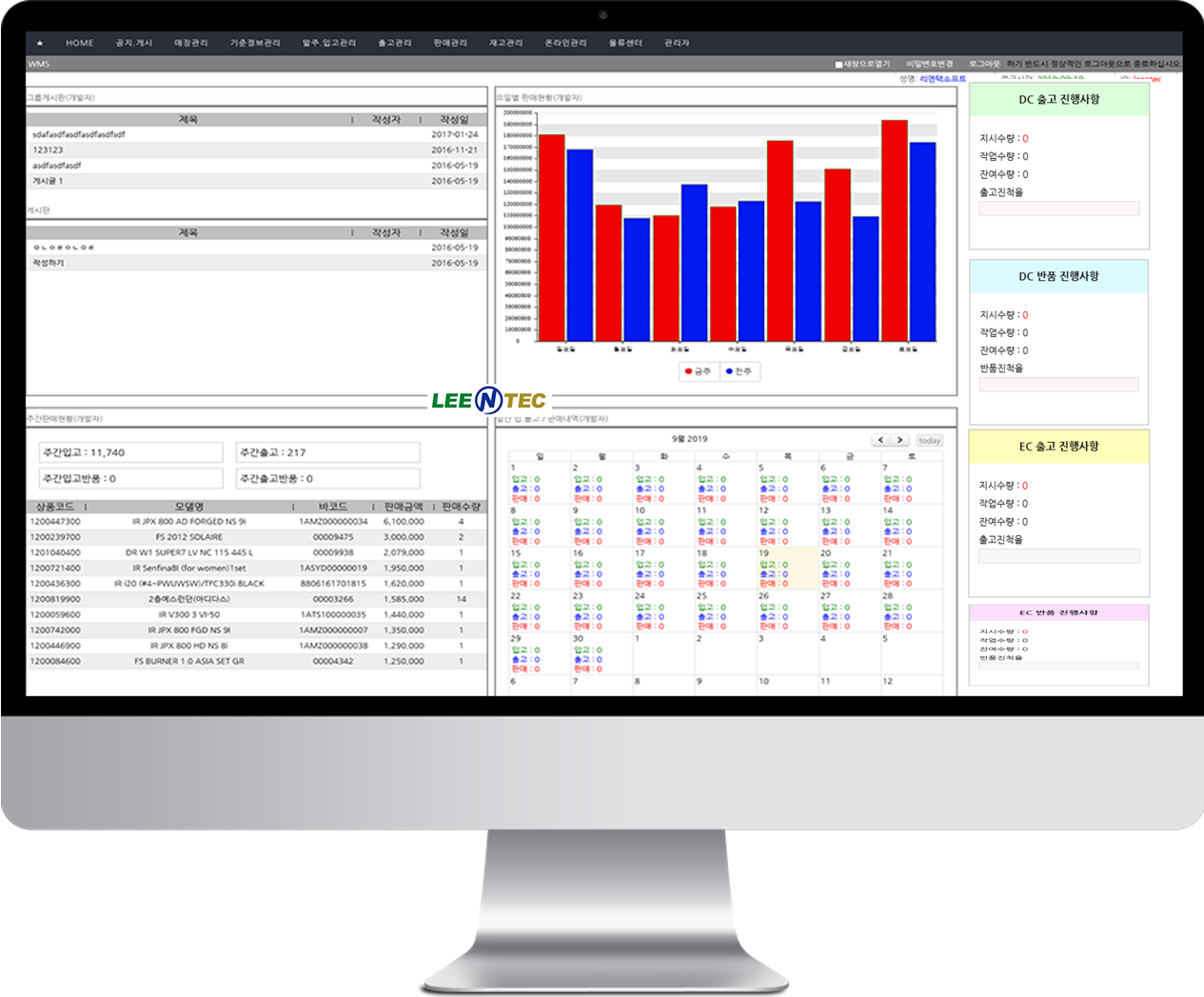The image size is (1204, 997).
Task: Toggle the red 금주 series in chart legend
Action: [x=698, y=371]
